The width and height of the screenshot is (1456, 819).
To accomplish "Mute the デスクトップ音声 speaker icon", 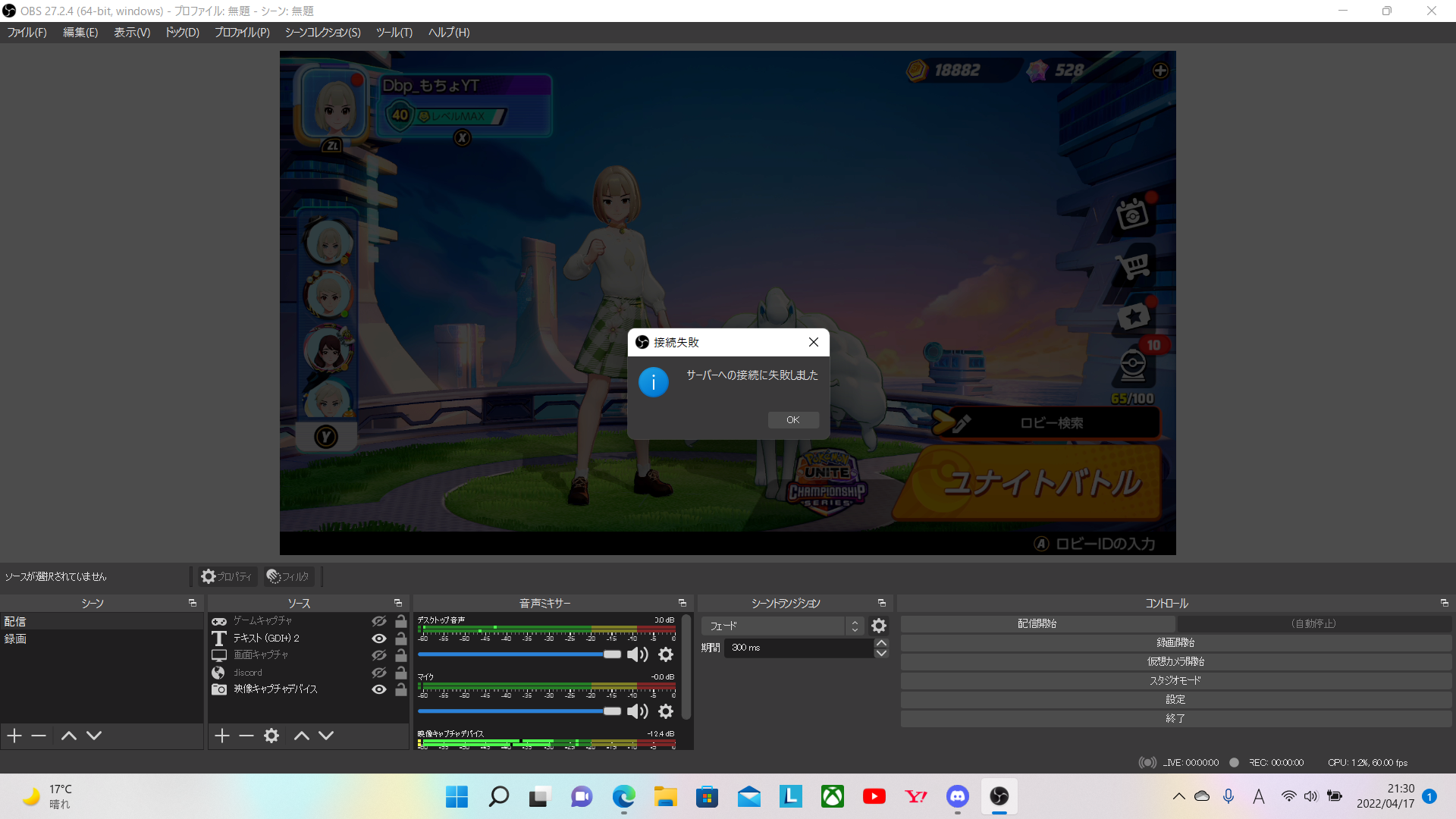I will pyautogui.click(x=638, y=654).
